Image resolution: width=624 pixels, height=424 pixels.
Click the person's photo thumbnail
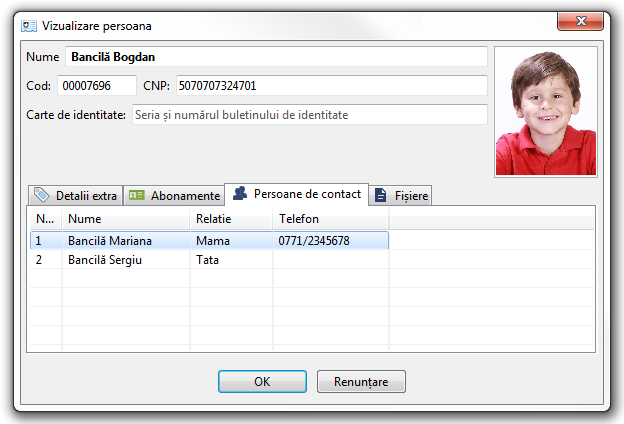pos(546,111)
